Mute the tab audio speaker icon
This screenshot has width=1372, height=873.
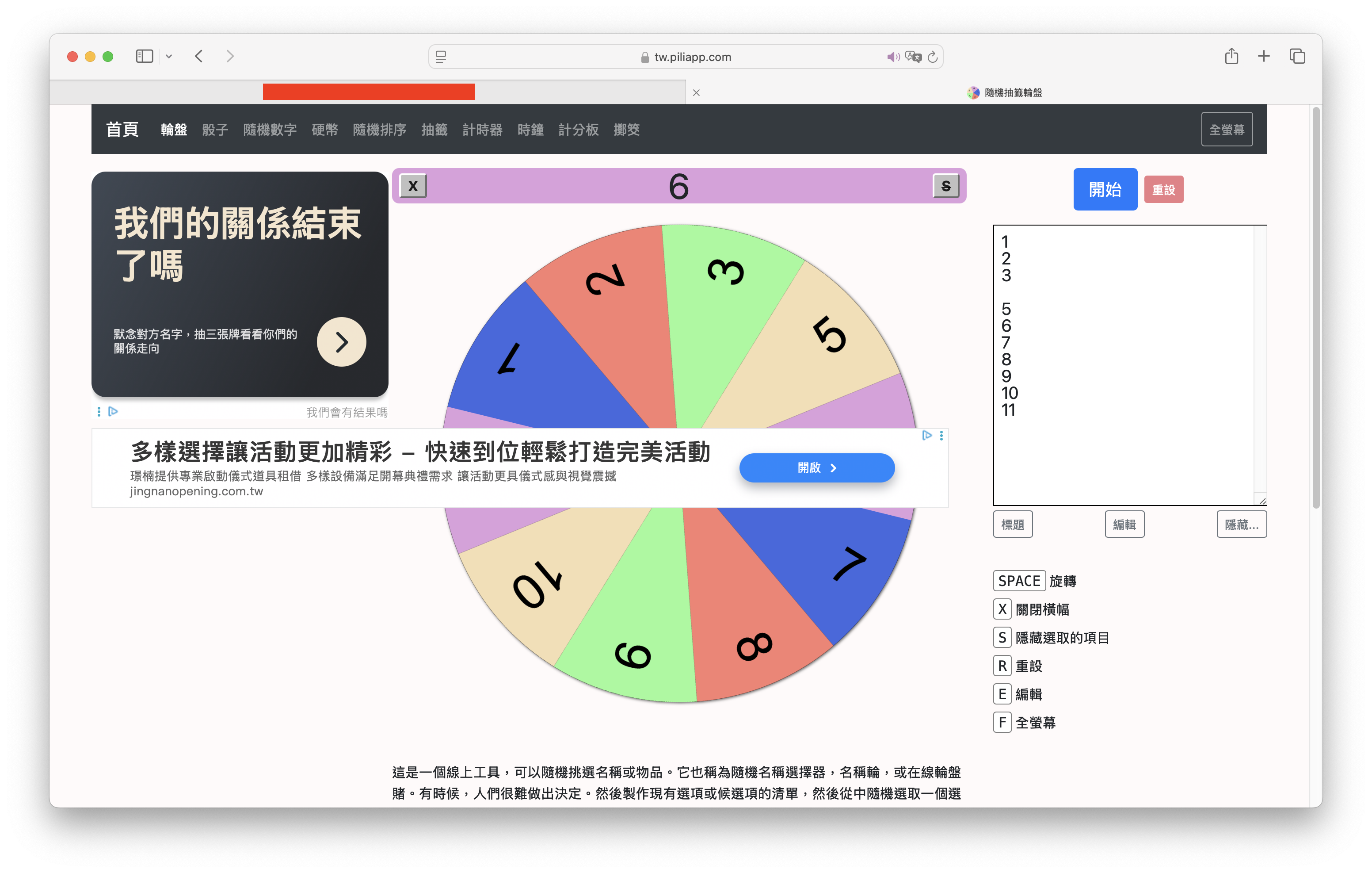pyautogui.click(x=893, y=57)
